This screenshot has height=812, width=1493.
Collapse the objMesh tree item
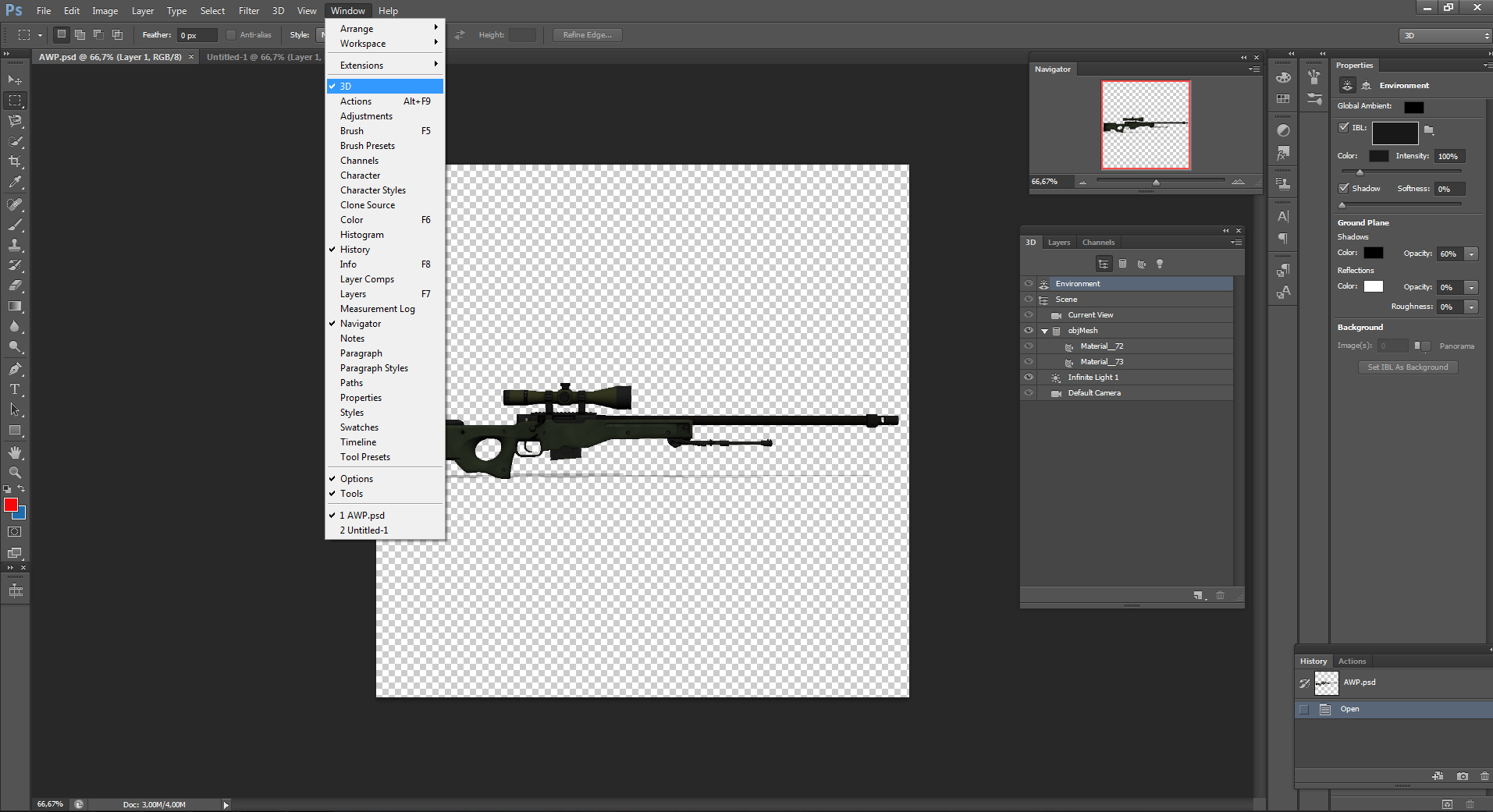coord(1044,332)
